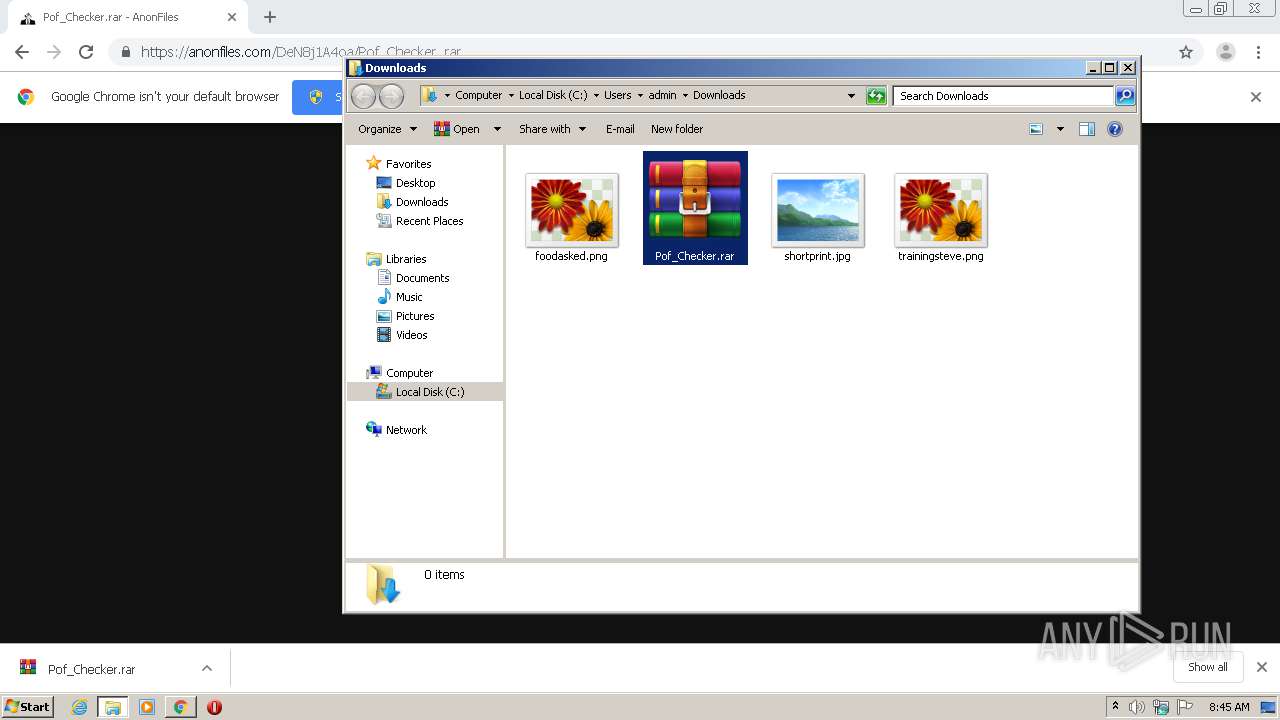The width and height of the screenshot is (1280, 720).
Task: Expand the Open button dropdown arrow
Action: pos(497,129)
